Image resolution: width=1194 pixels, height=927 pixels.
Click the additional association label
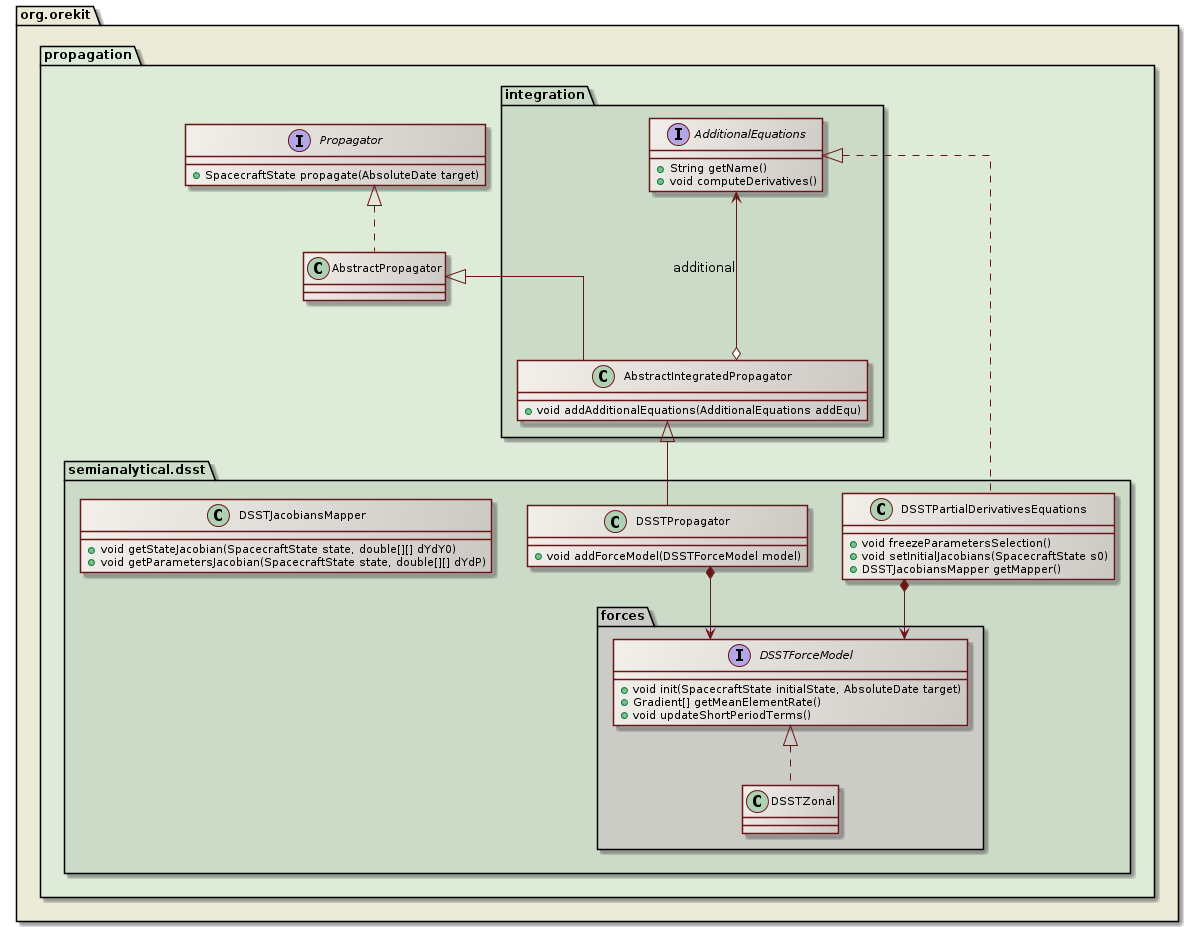(x=705, y=267)
